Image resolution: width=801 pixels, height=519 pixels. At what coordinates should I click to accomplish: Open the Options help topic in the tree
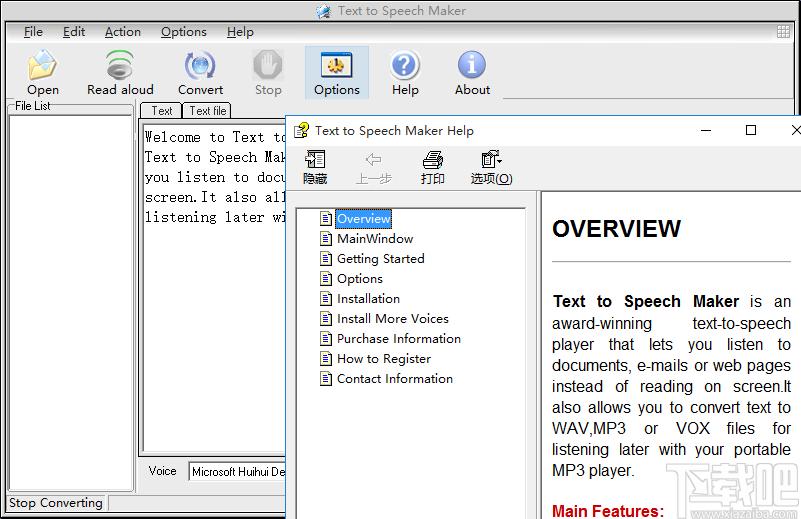click(x=360, y=278)
